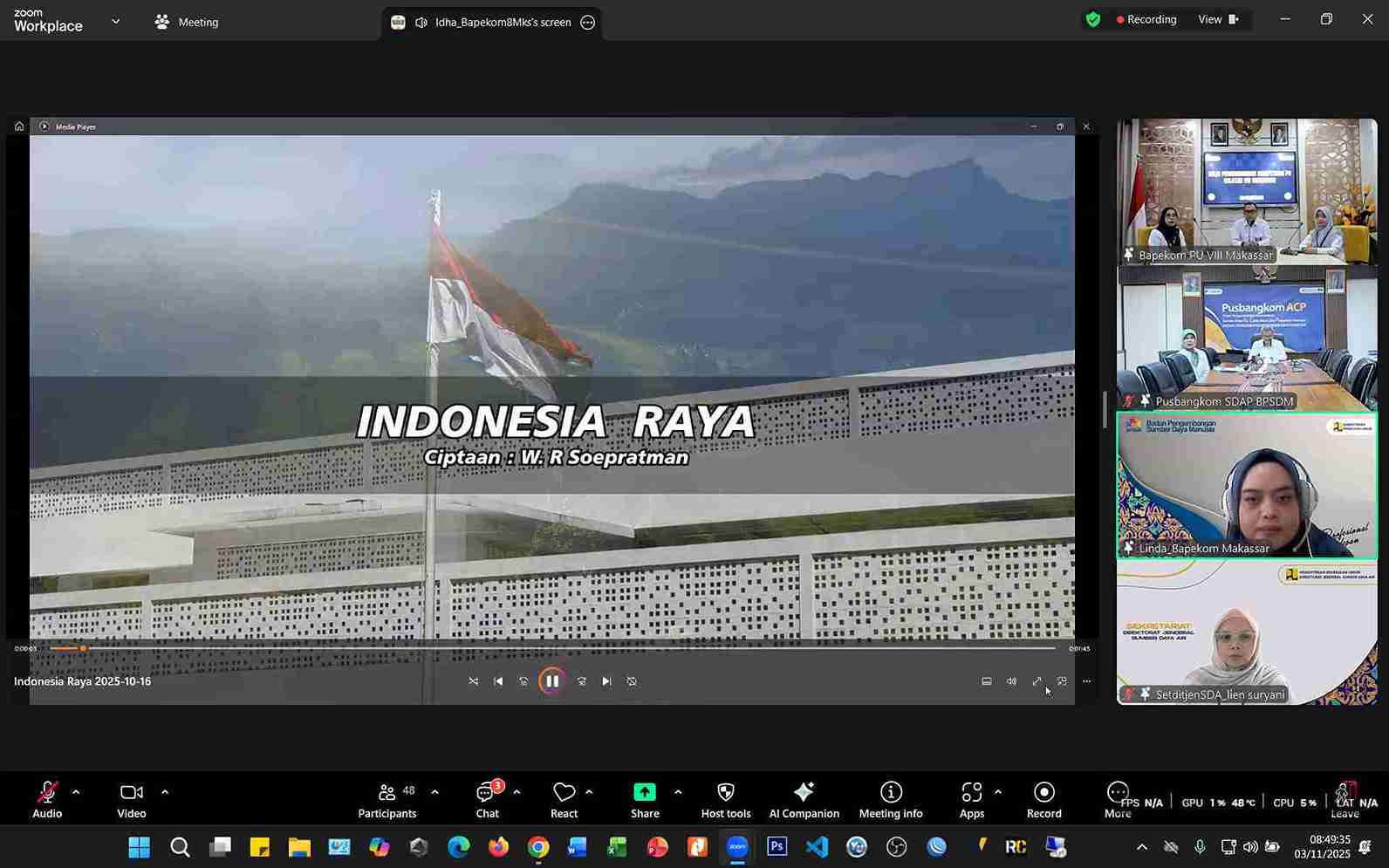Image resolution: width=1389 pixels, height=868 pixels.
Task: Open the Participants panel
Action: pos(387,800)
